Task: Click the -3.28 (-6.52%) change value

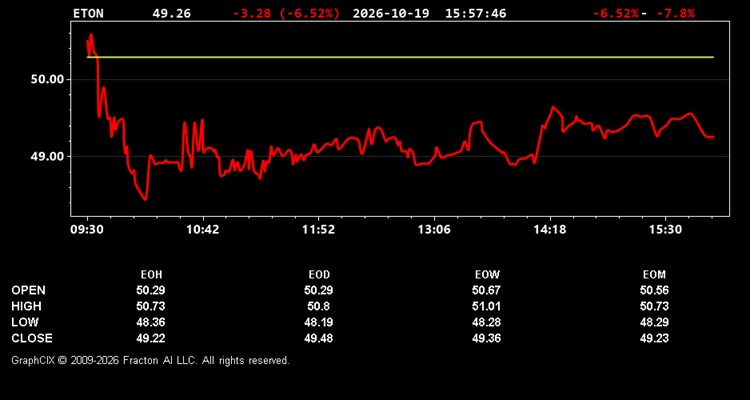Action: (286, 13)
